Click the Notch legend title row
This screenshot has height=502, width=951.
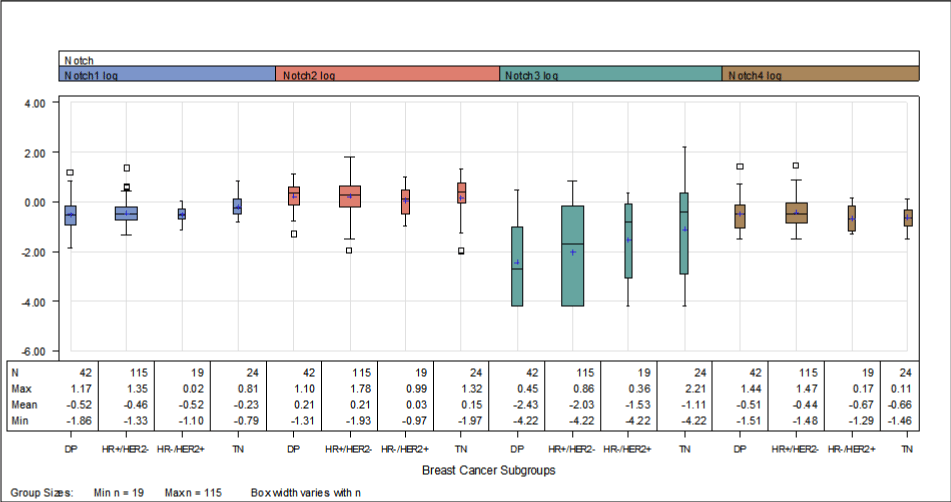click(489, 60)
